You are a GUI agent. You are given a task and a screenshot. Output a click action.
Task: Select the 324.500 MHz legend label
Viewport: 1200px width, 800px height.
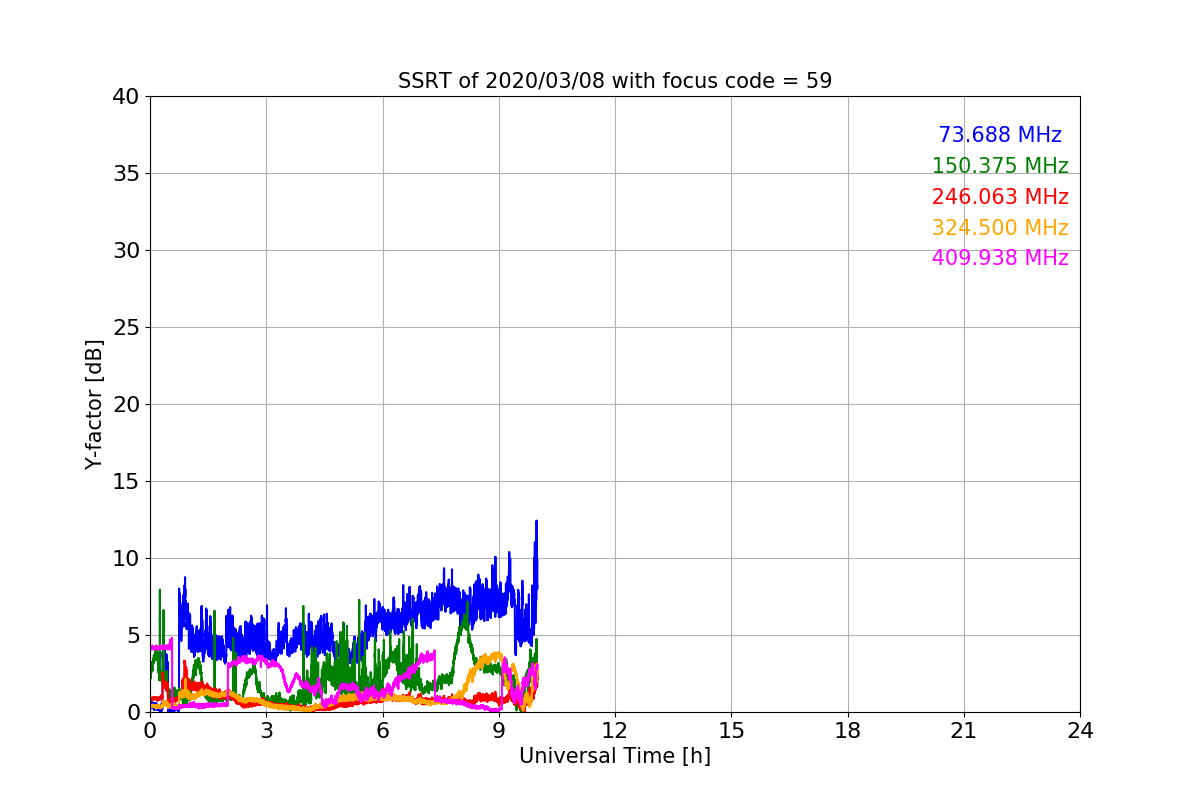pyautogui.click(x=1000, y=228)
